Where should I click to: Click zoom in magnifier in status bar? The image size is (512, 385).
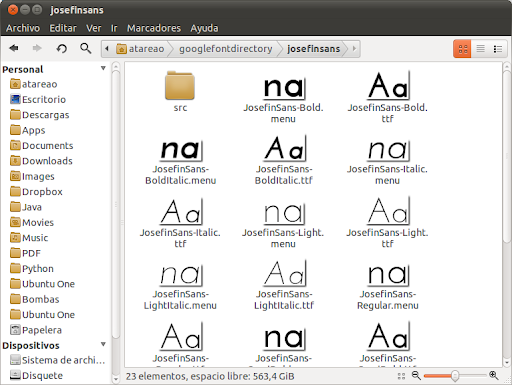[x=494, y=375]
